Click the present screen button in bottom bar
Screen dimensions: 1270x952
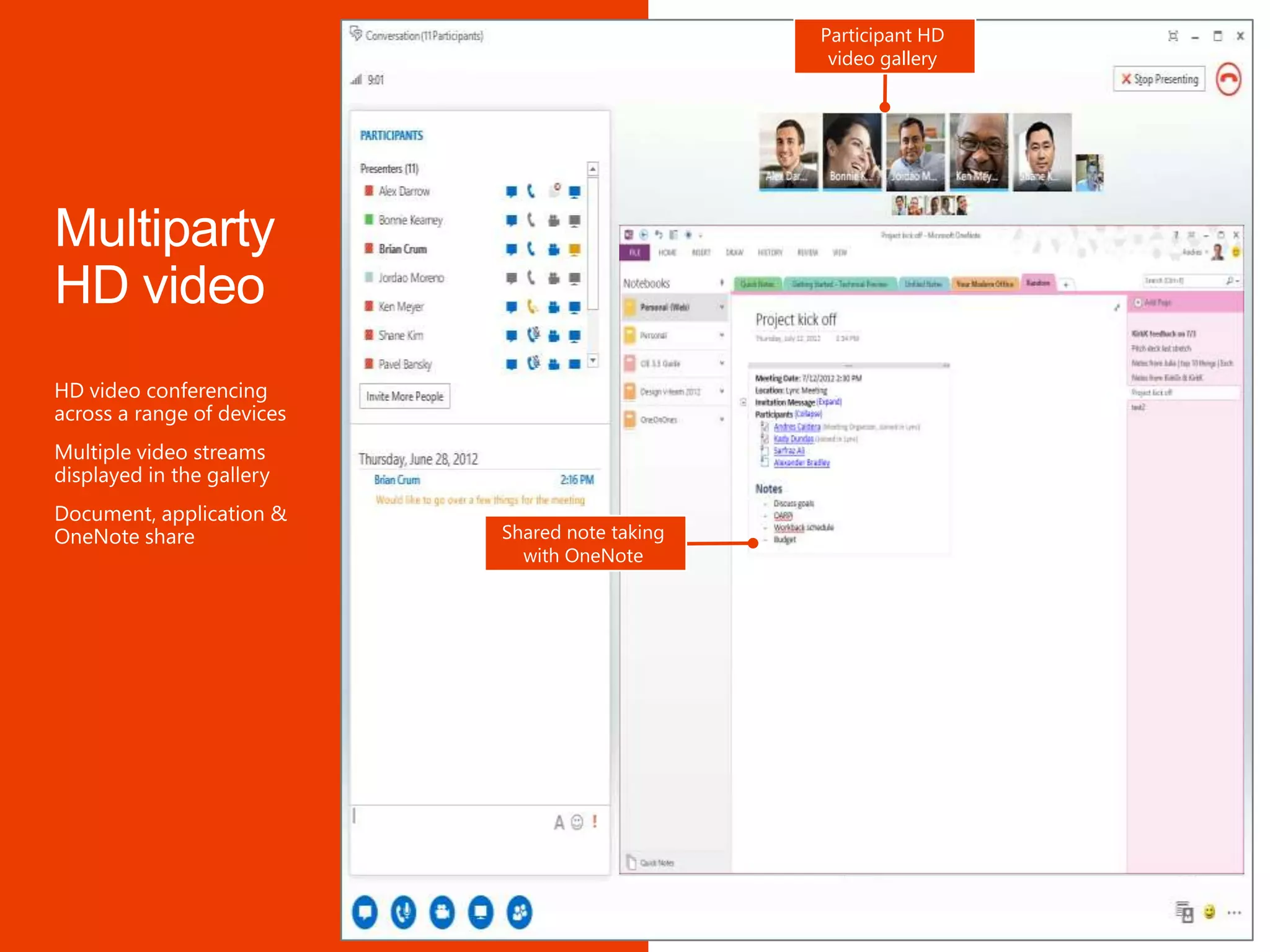tap(481, 912)
